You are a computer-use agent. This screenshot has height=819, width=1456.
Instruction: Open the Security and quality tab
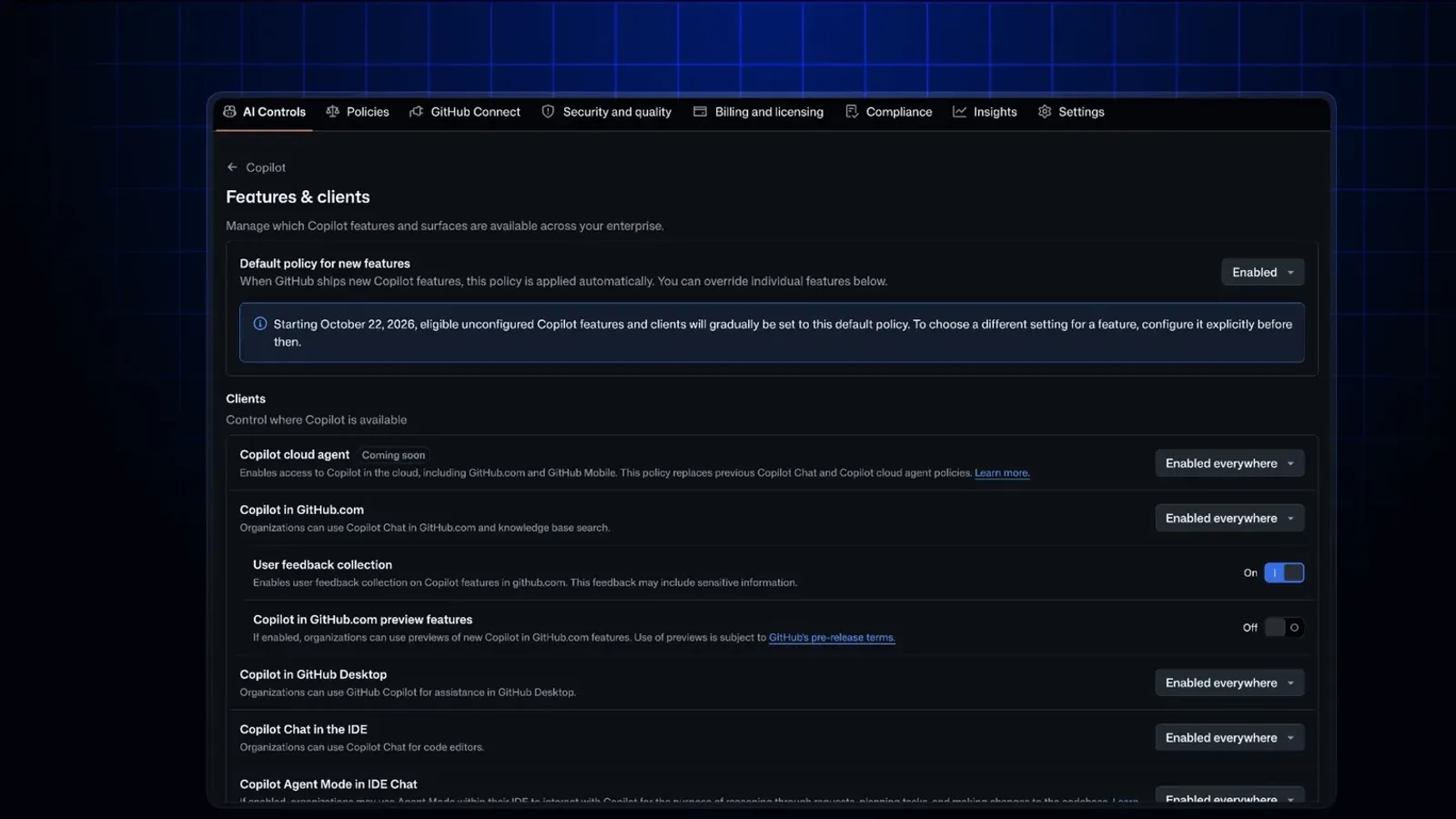click(606, 112)
